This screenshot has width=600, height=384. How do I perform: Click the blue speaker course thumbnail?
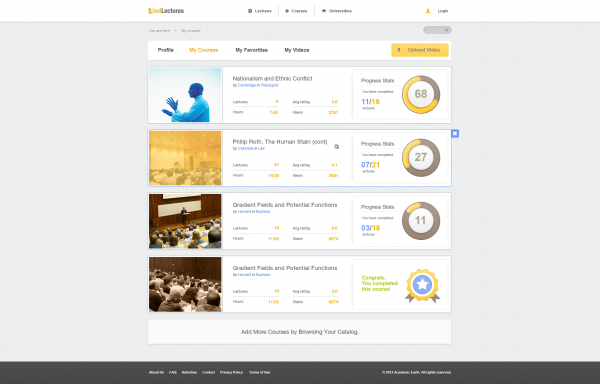click(x=185, y=95)
